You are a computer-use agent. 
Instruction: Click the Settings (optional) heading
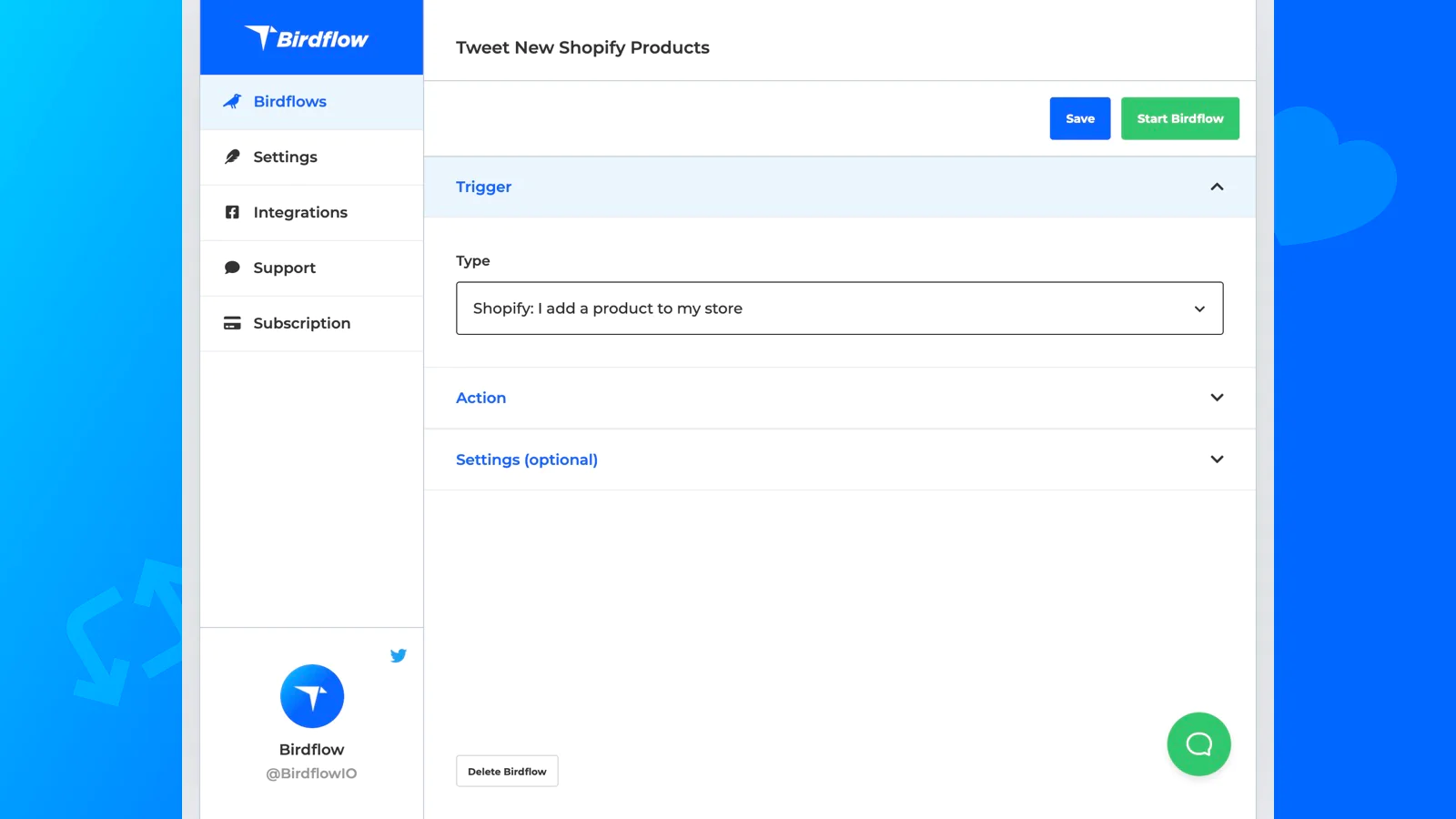coord(527,460)
